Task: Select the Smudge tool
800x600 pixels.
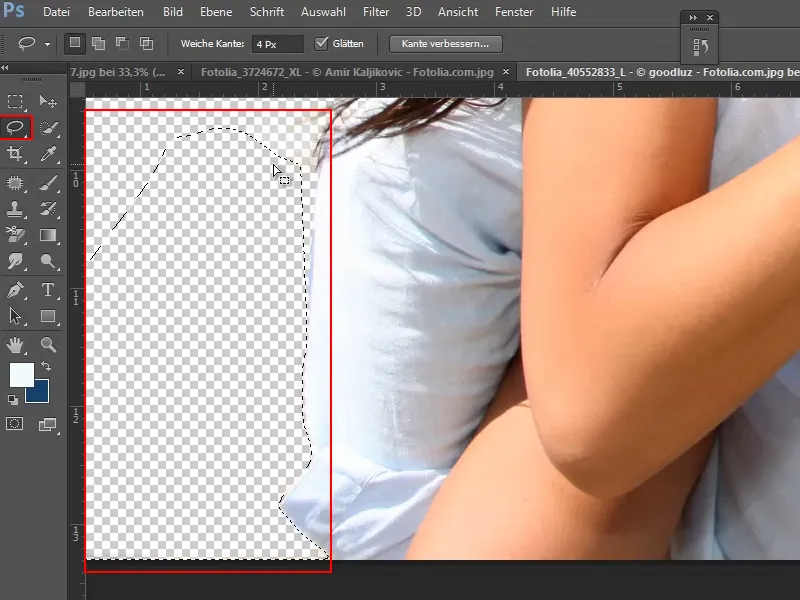Action: pos(15,261)
